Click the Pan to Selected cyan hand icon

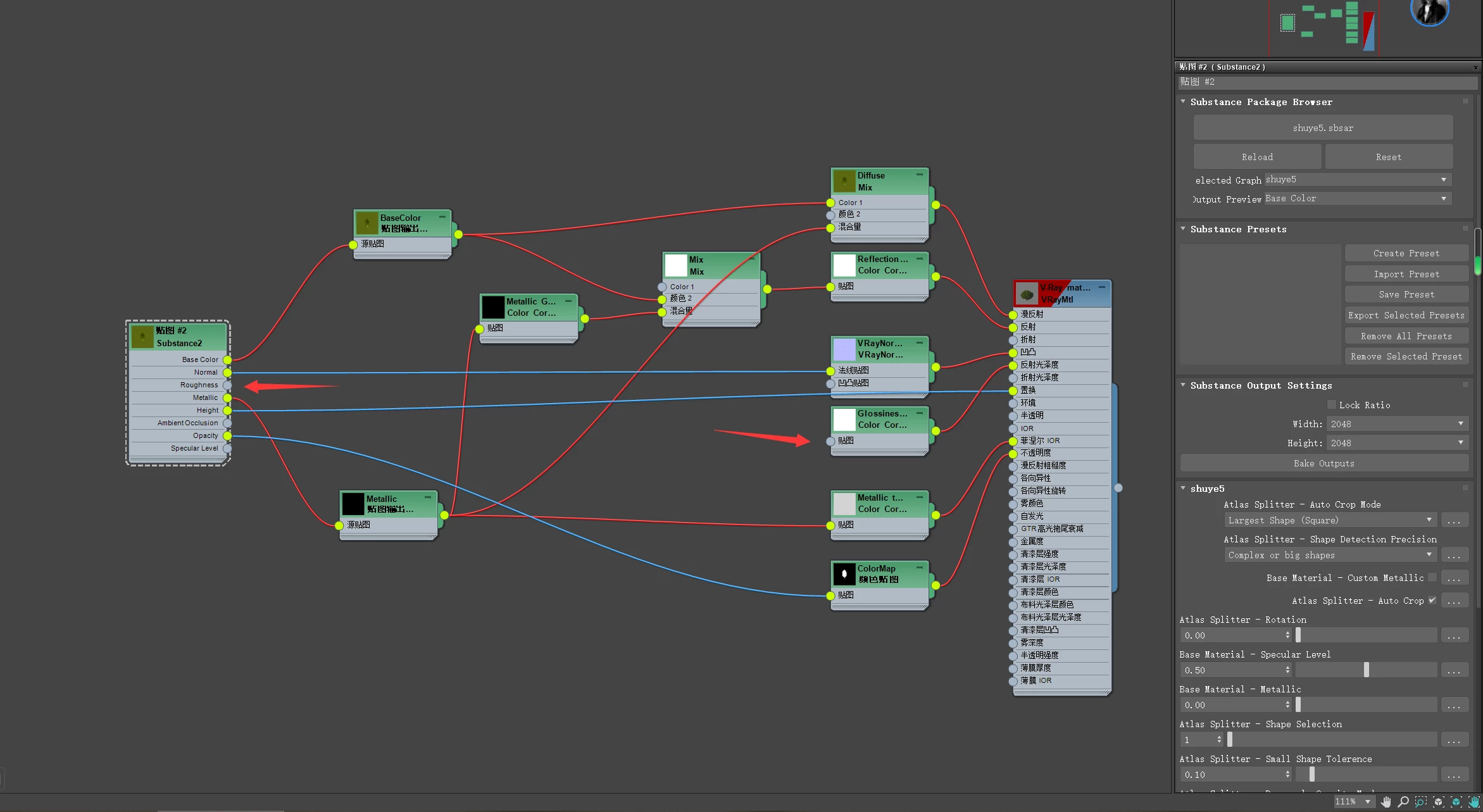[1474, 802]
